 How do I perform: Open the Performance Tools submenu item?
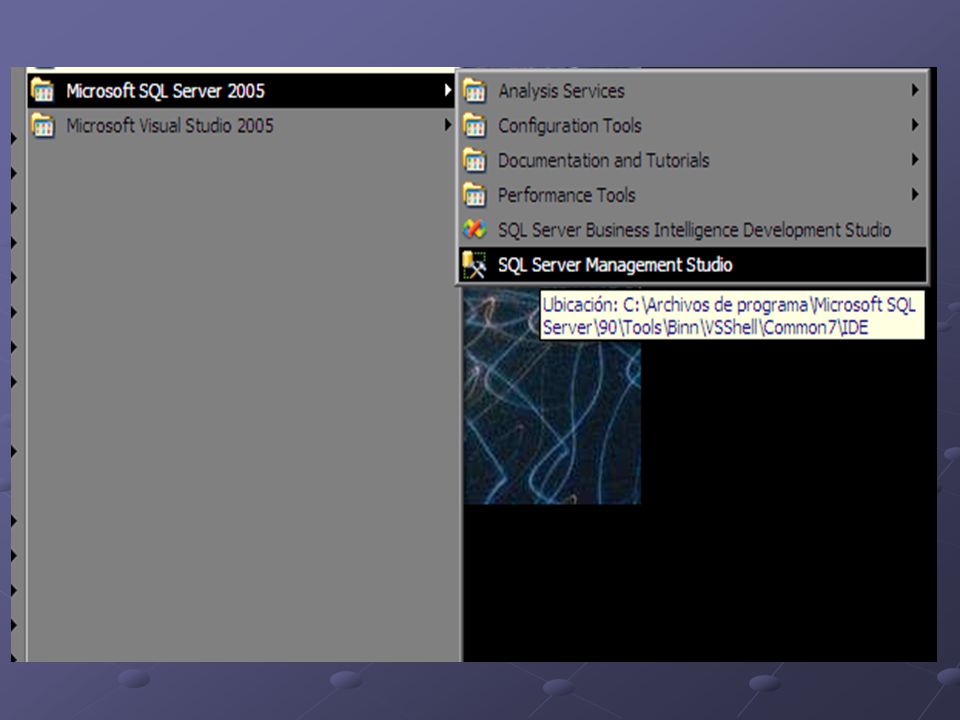pos(692,195)
